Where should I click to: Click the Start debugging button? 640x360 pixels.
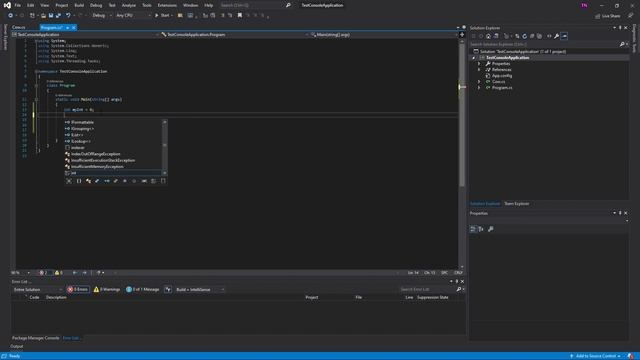(162, 16)
